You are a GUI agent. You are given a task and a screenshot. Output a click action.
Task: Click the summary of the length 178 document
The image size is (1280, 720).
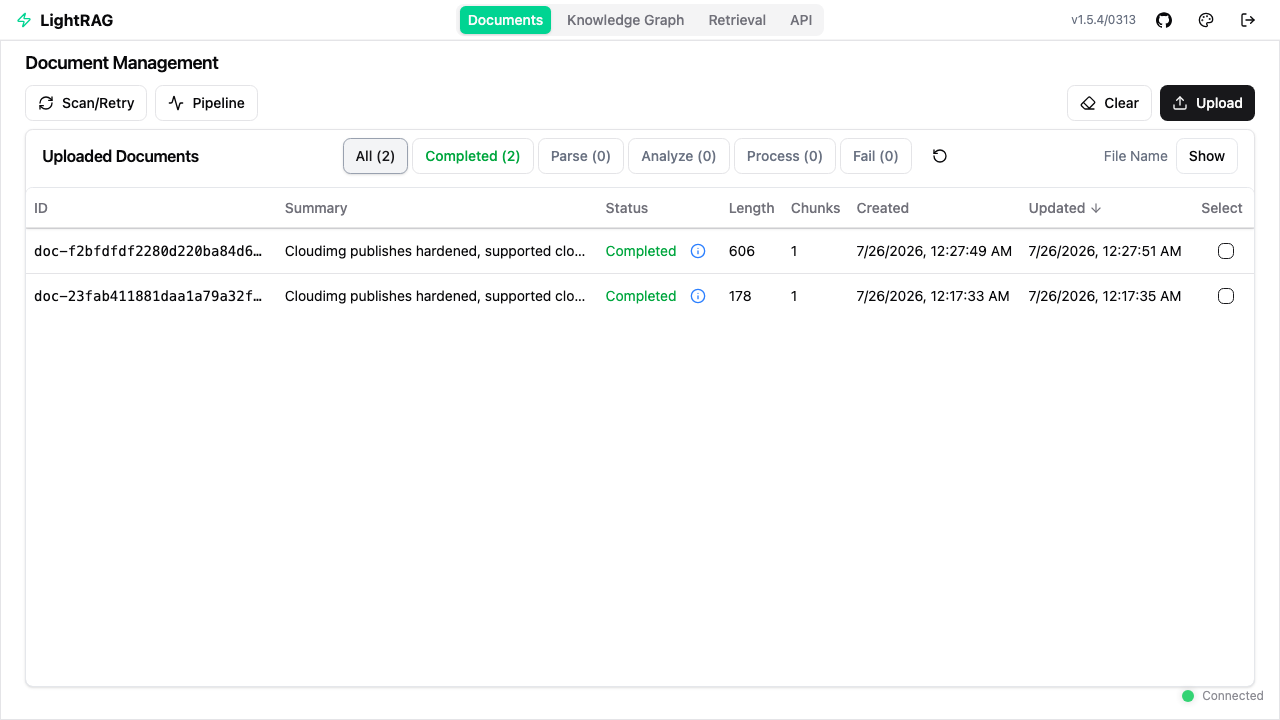pos(435,296)
